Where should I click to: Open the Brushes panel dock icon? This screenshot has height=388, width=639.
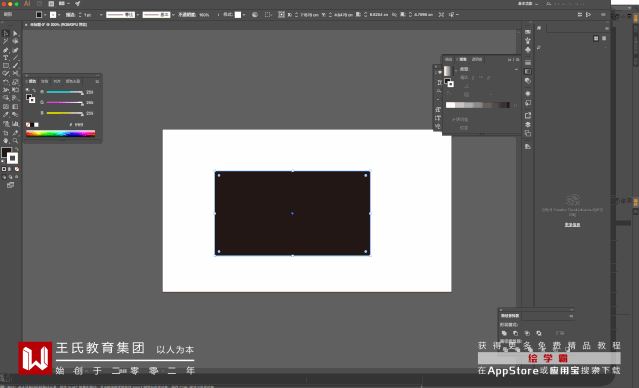[x=528, y=41]
